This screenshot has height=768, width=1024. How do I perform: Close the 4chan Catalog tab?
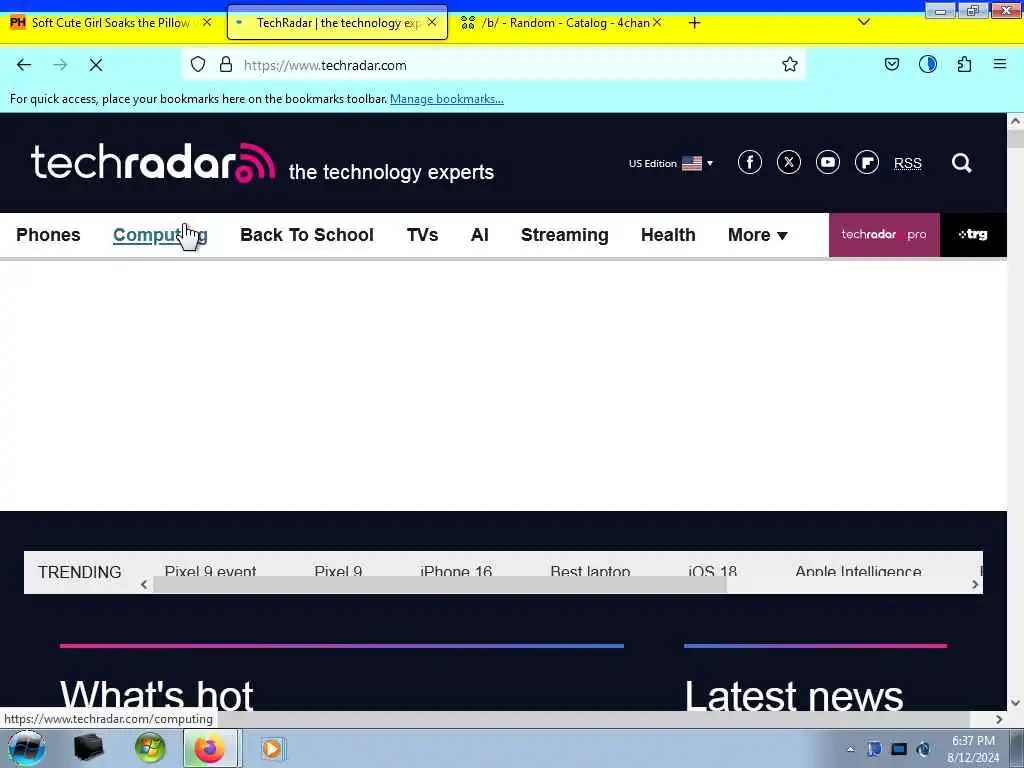point(657,22)
